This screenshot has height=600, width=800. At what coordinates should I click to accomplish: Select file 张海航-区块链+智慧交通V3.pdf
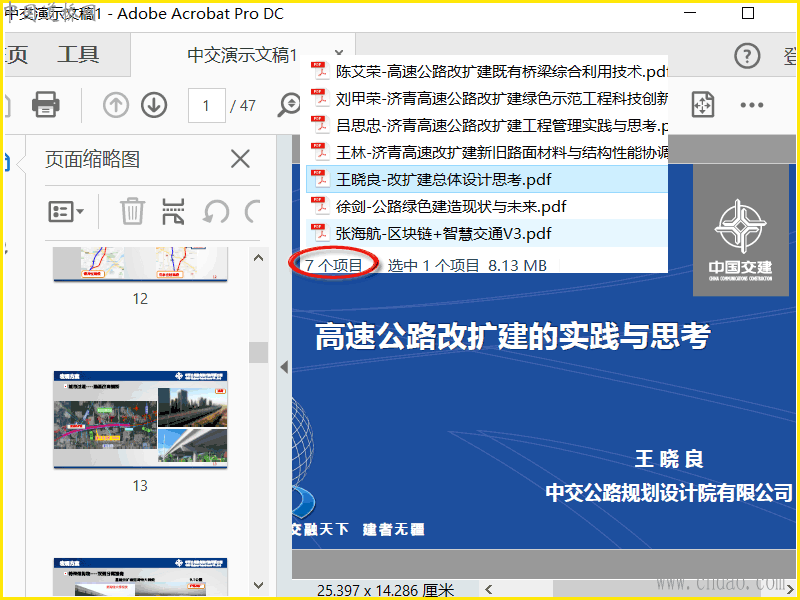(487, 233)
